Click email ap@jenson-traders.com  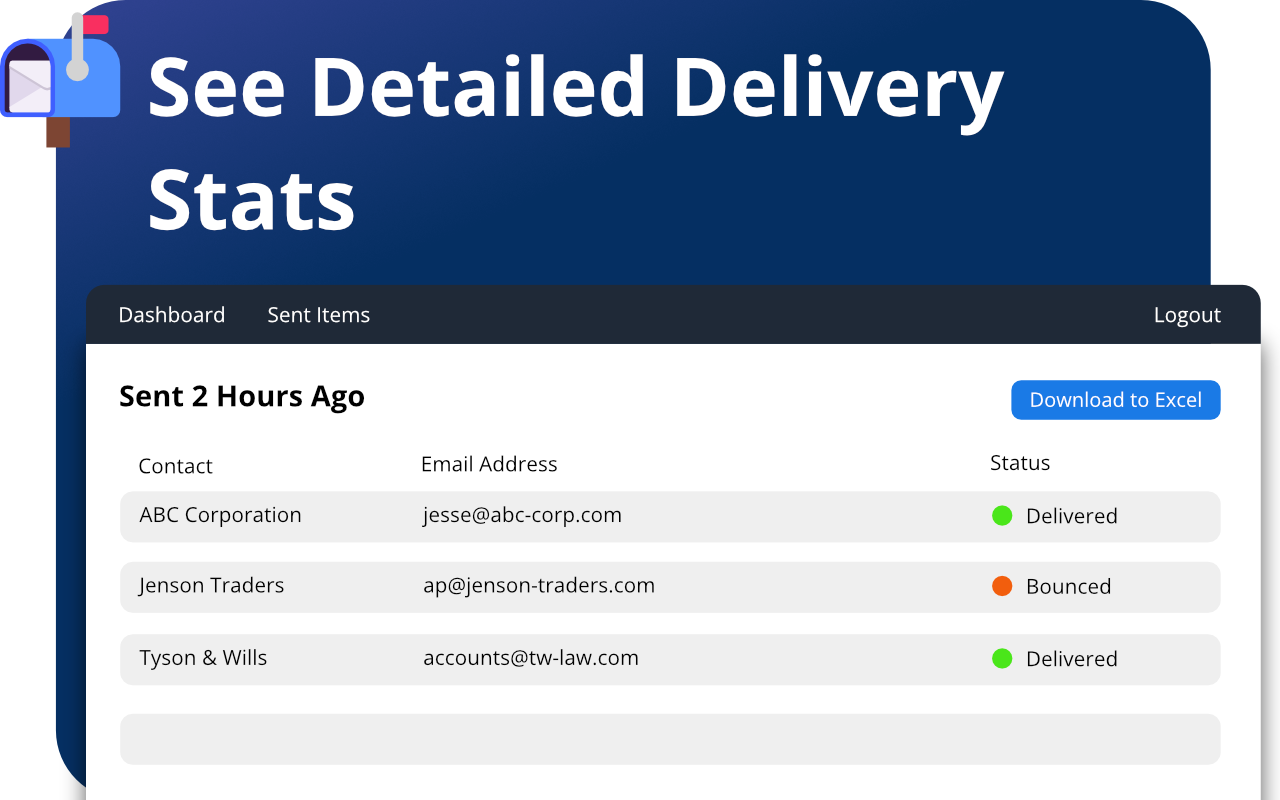pyautogui.click(x=539, y=586)
